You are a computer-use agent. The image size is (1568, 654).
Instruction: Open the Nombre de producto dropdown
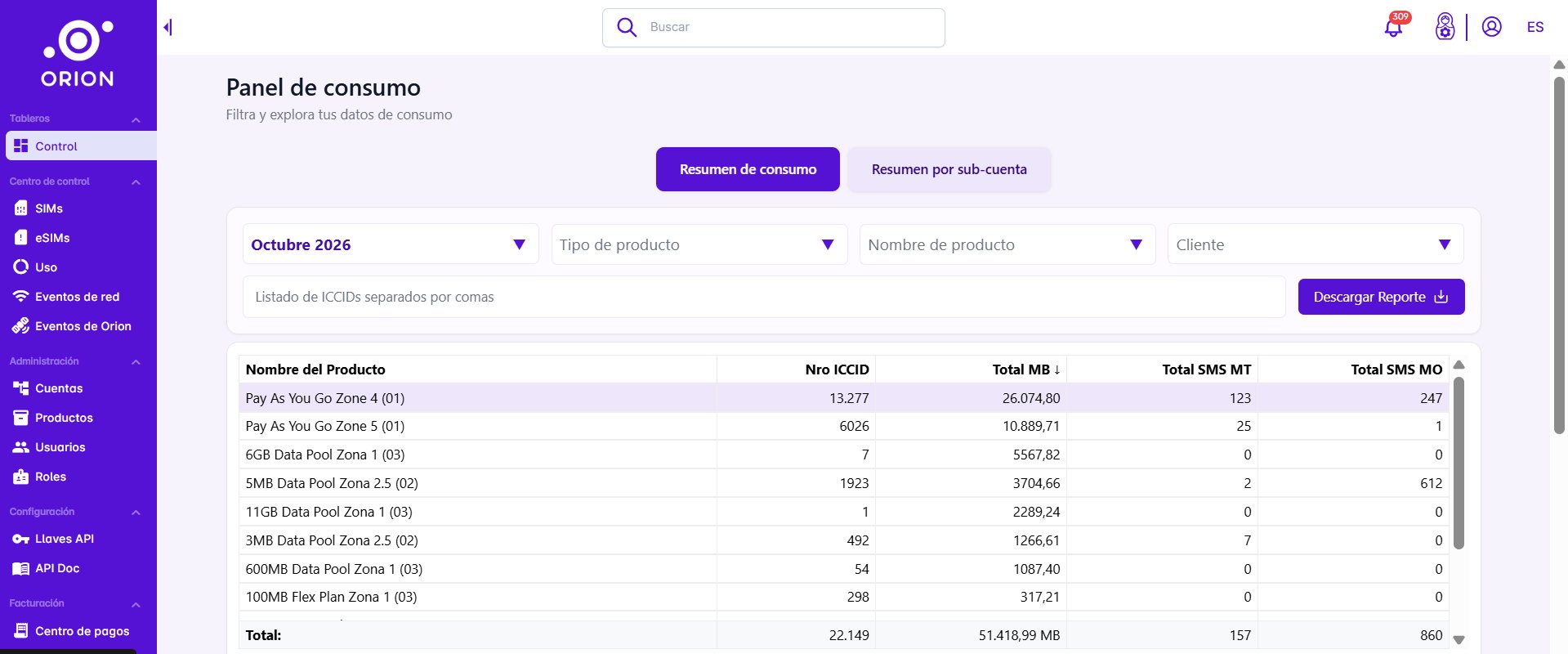point(1007,244)
